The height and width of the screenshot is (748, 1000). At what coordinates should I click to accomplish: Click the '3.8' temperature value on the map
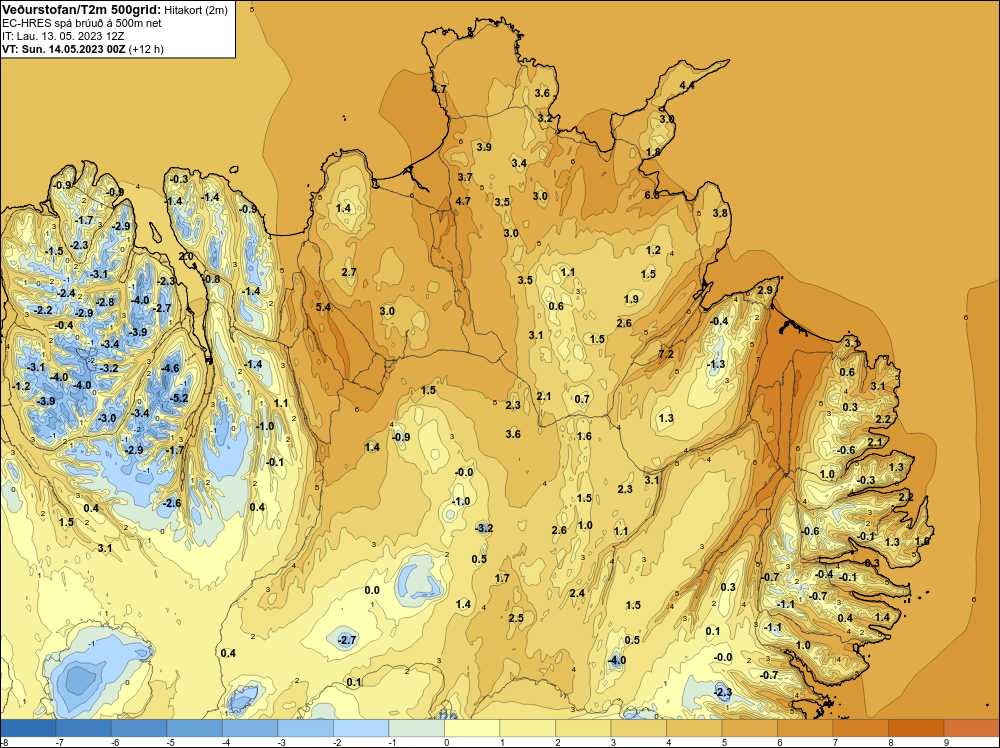tap(720, 213)
